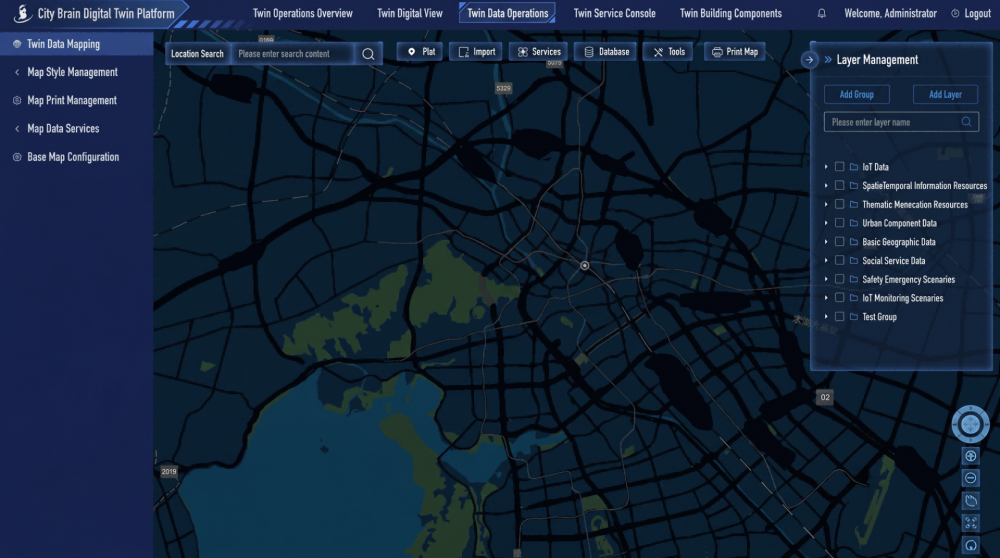Click the Add Layer button
The image size is (1000, 558).
tap(945, 94)
